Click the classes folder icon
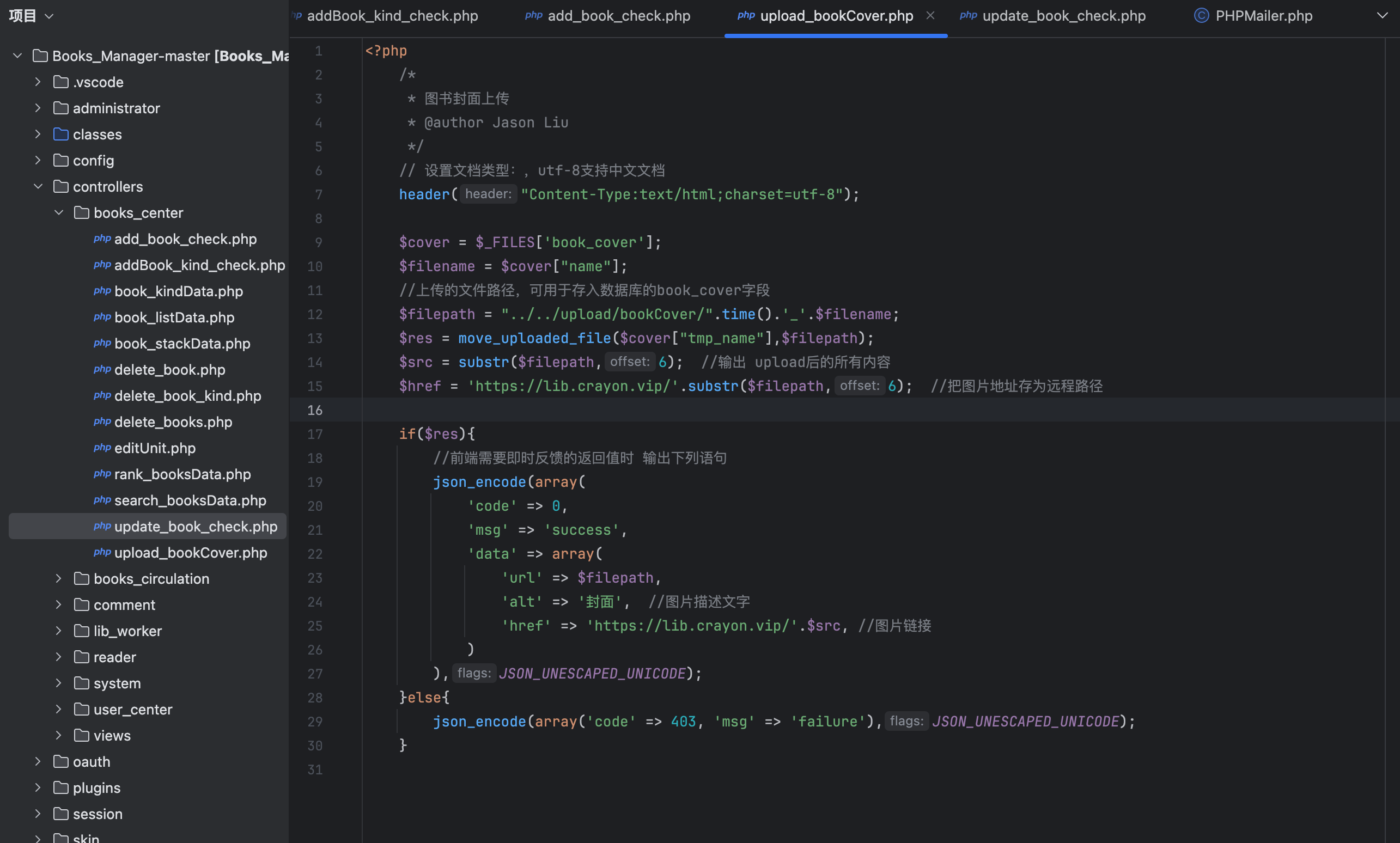Viewport: 1400px width, 843px height. point(61,135)
